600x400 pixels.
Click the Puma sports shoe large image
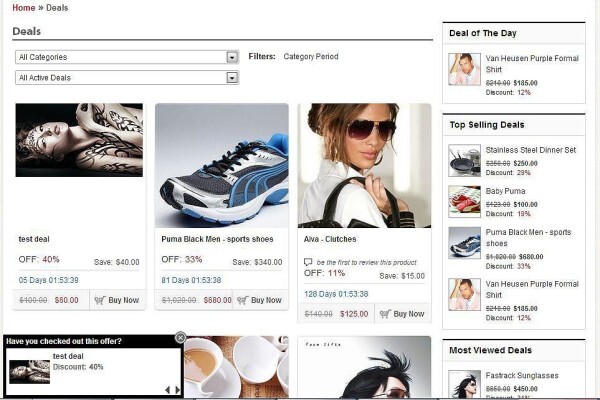pos(222,165)
